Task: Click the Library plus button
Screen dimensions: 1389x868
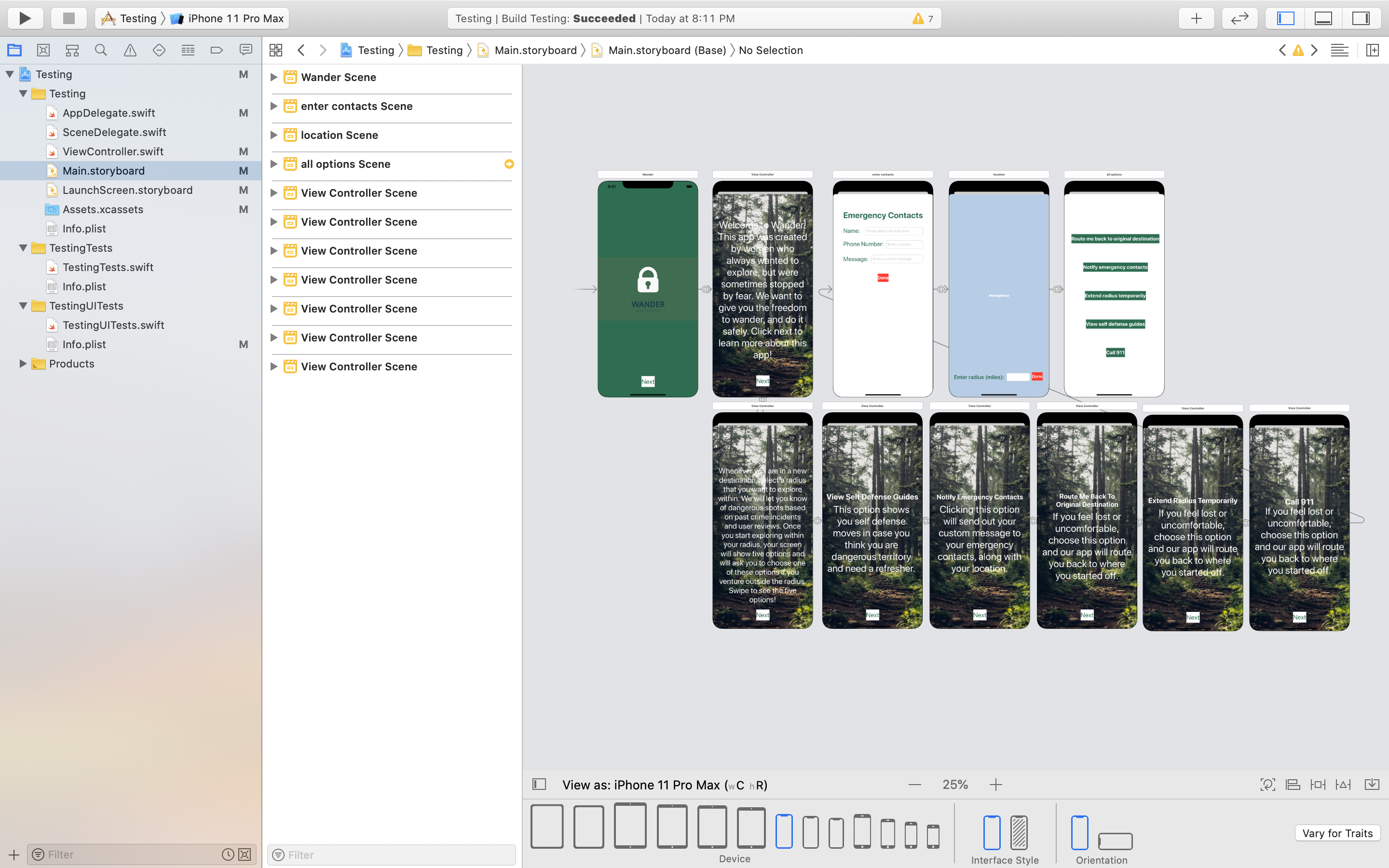Action: (x=1196, y=18)
